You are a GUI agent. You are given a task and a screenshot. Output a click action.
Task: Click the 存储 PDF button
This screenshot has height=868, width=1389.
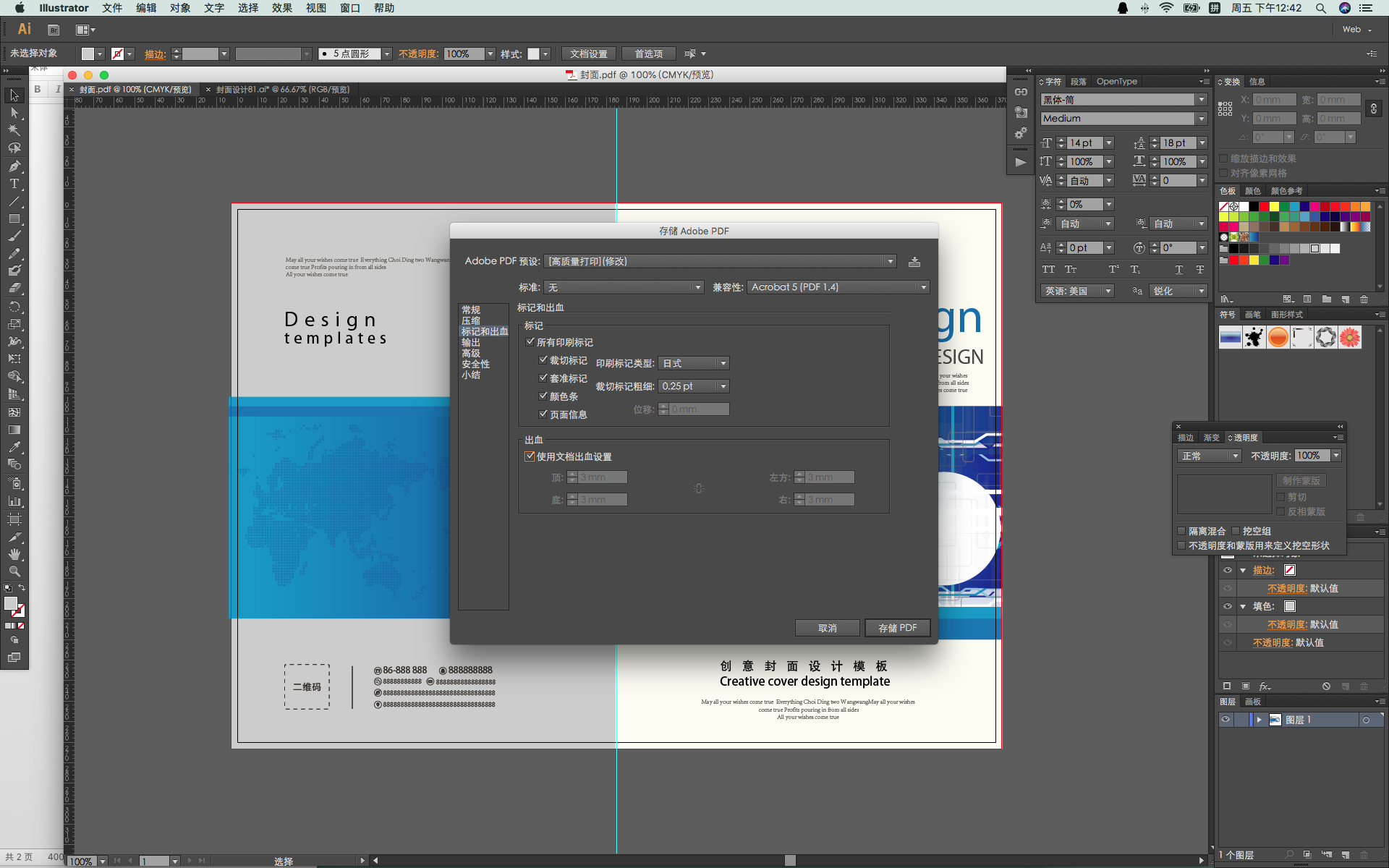click(x=897, y=628)
